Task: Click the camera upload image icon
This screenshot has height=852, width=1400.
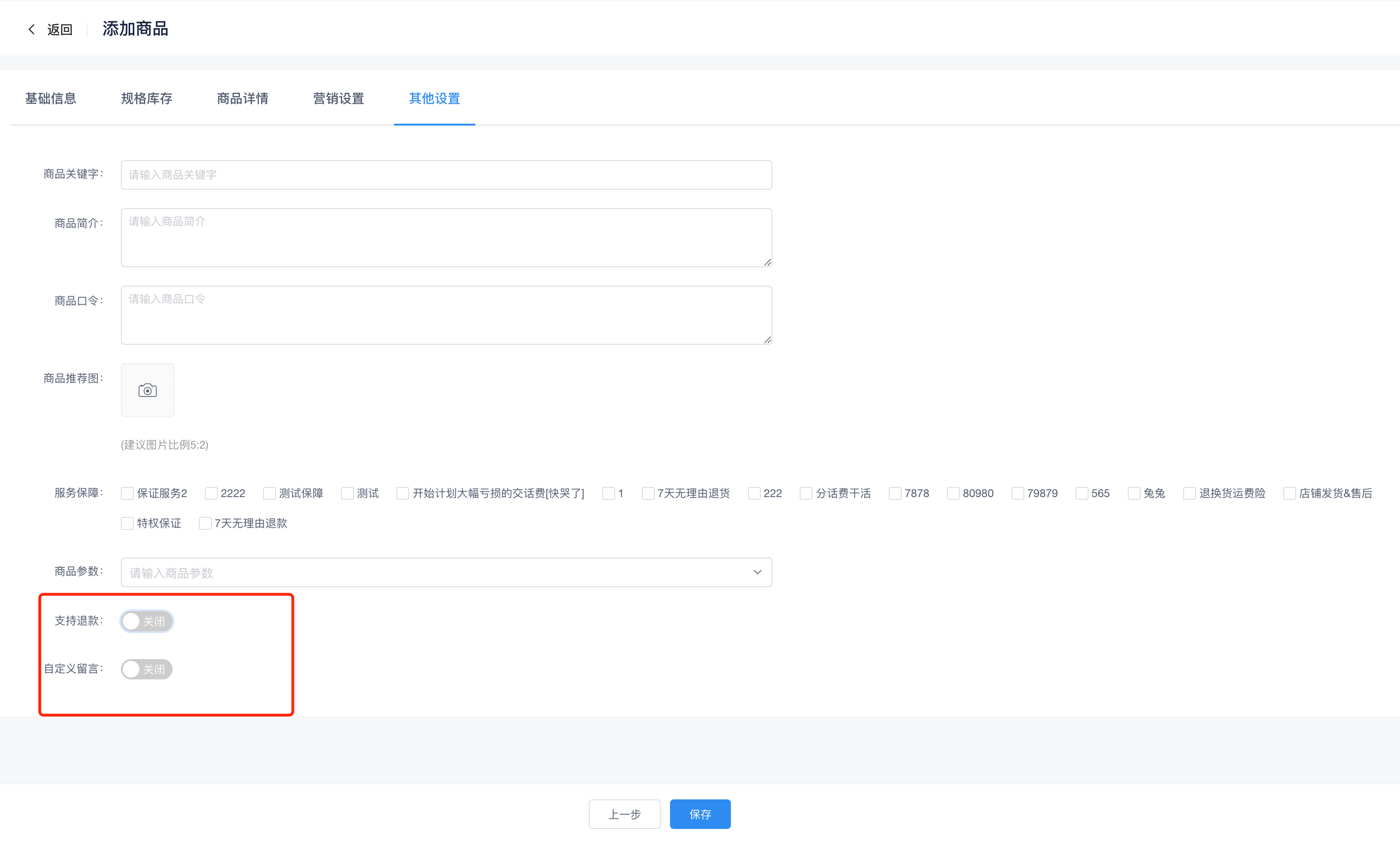Action: [147, 390]
